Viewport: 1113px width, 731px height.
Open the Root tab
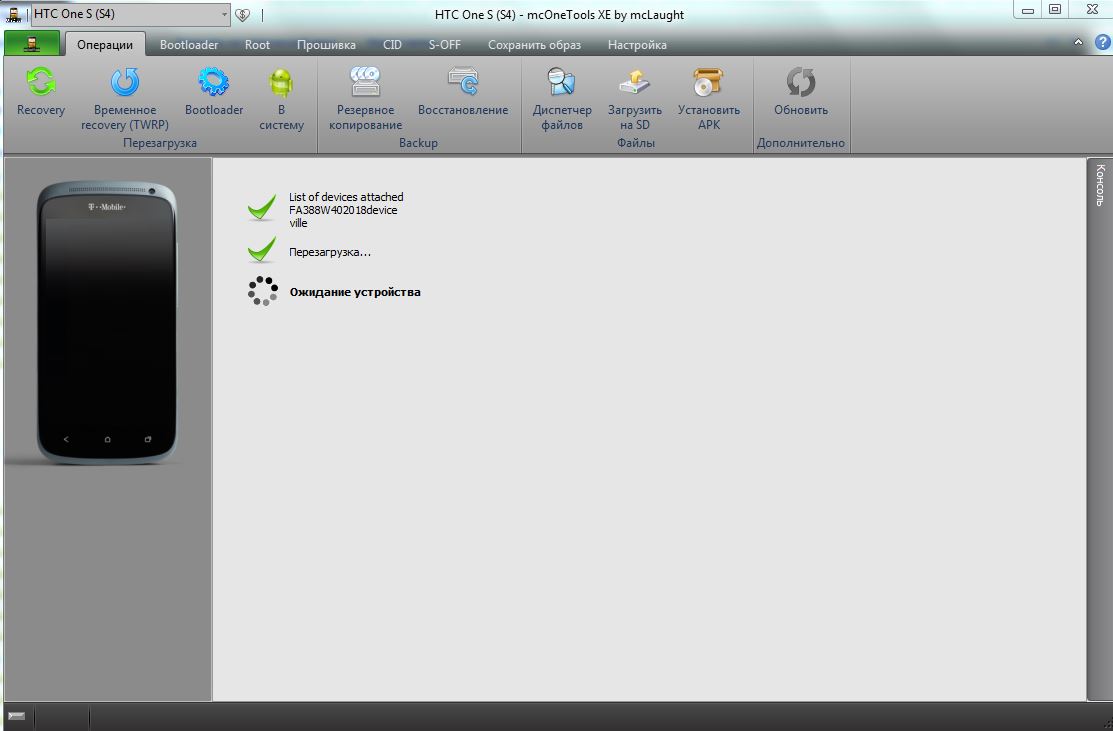pos(257,45)
